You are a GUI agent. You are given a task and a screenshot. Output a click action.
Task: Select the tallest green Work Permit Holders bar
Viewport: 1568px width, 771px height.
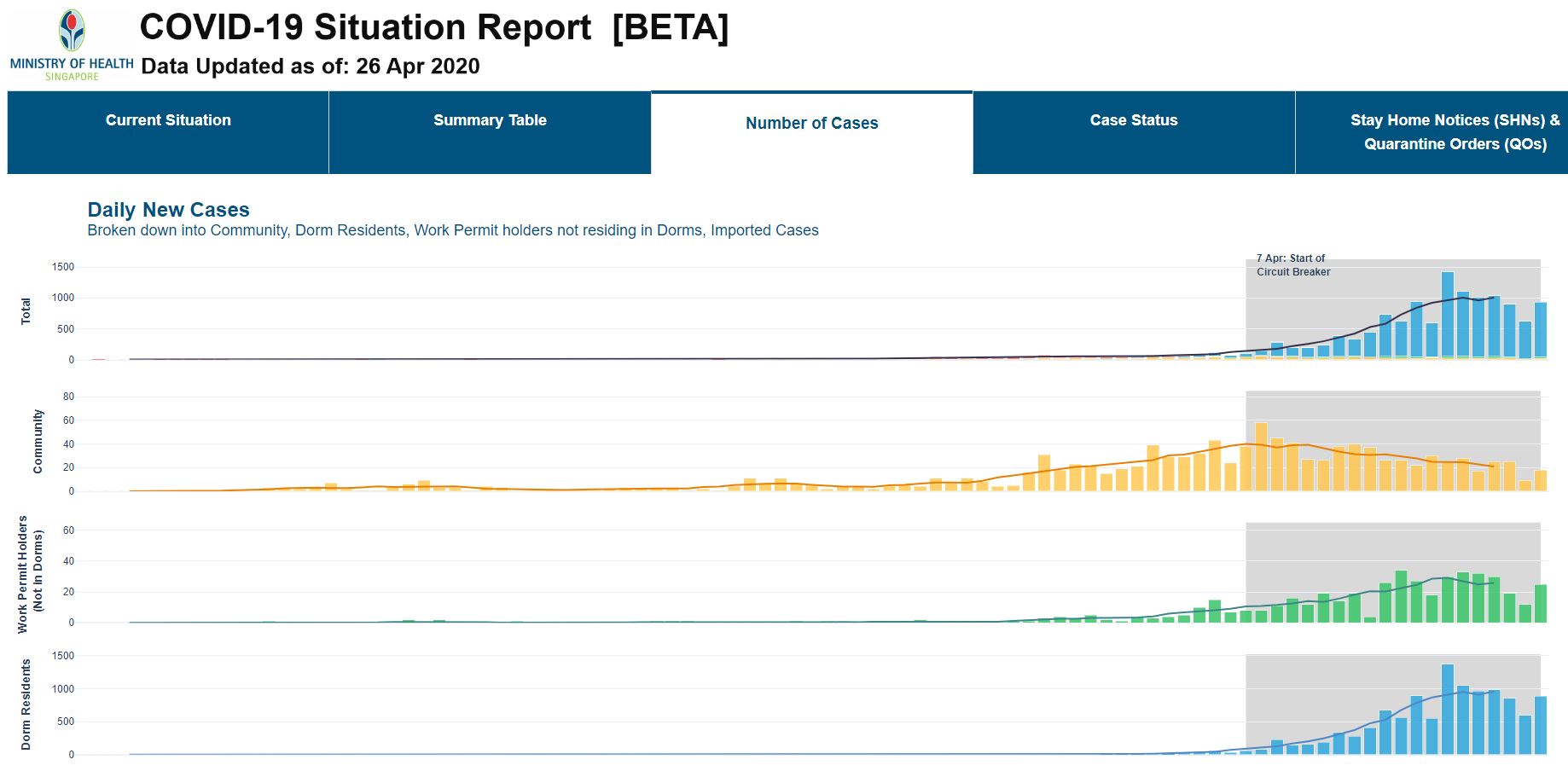[x=1401, y=596]
